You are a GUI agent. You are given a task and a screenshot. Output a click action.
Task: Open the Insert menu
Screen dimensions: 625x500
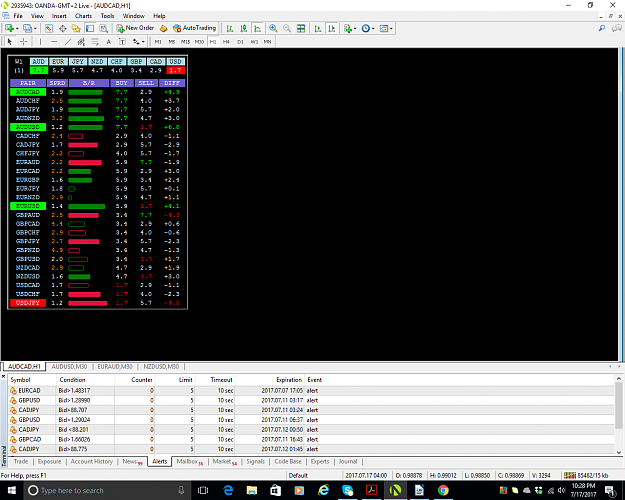click(59, 16)
